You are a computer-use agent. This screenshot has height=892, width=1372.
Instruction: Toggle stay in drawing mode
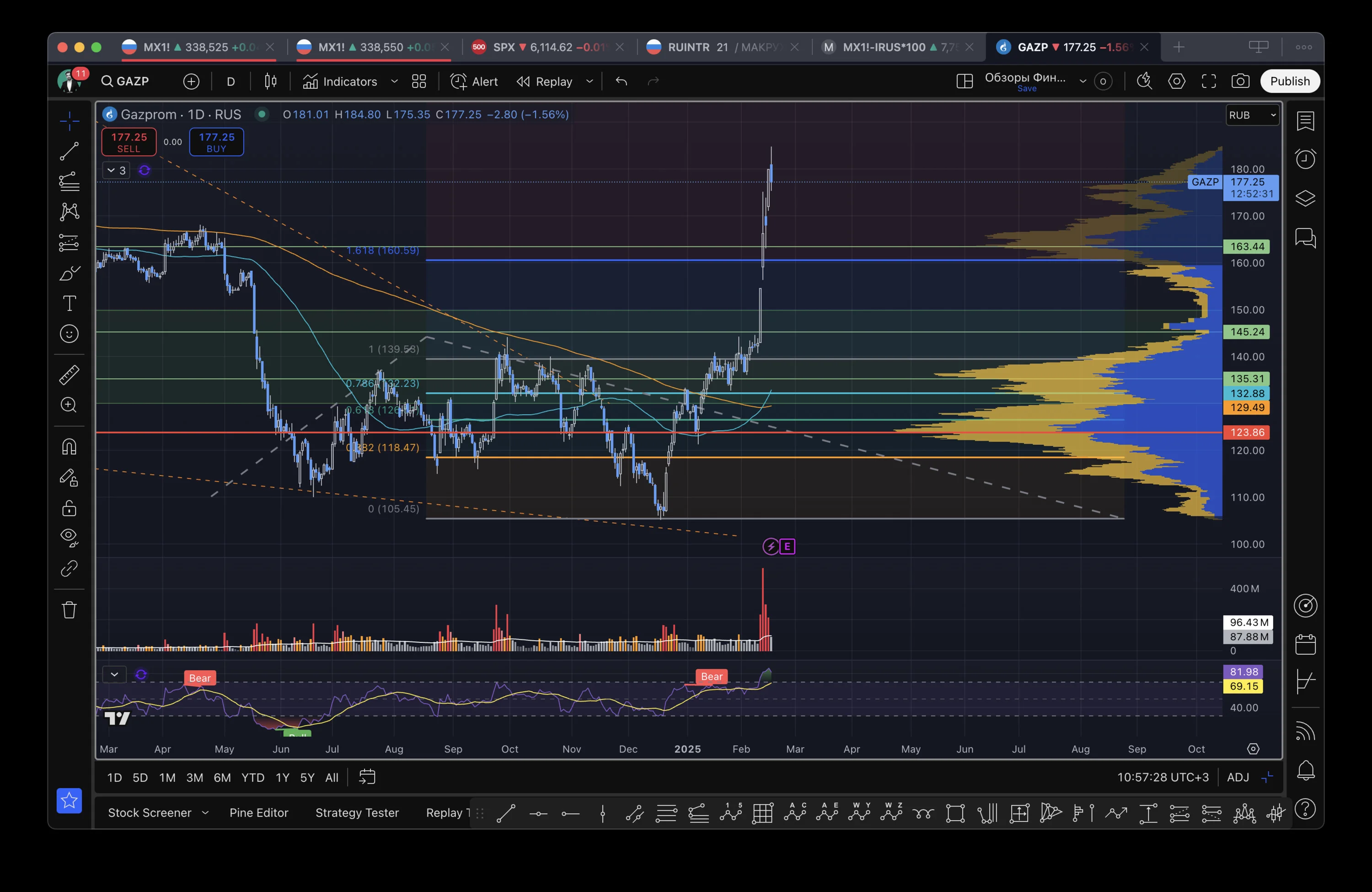(69, 477)
